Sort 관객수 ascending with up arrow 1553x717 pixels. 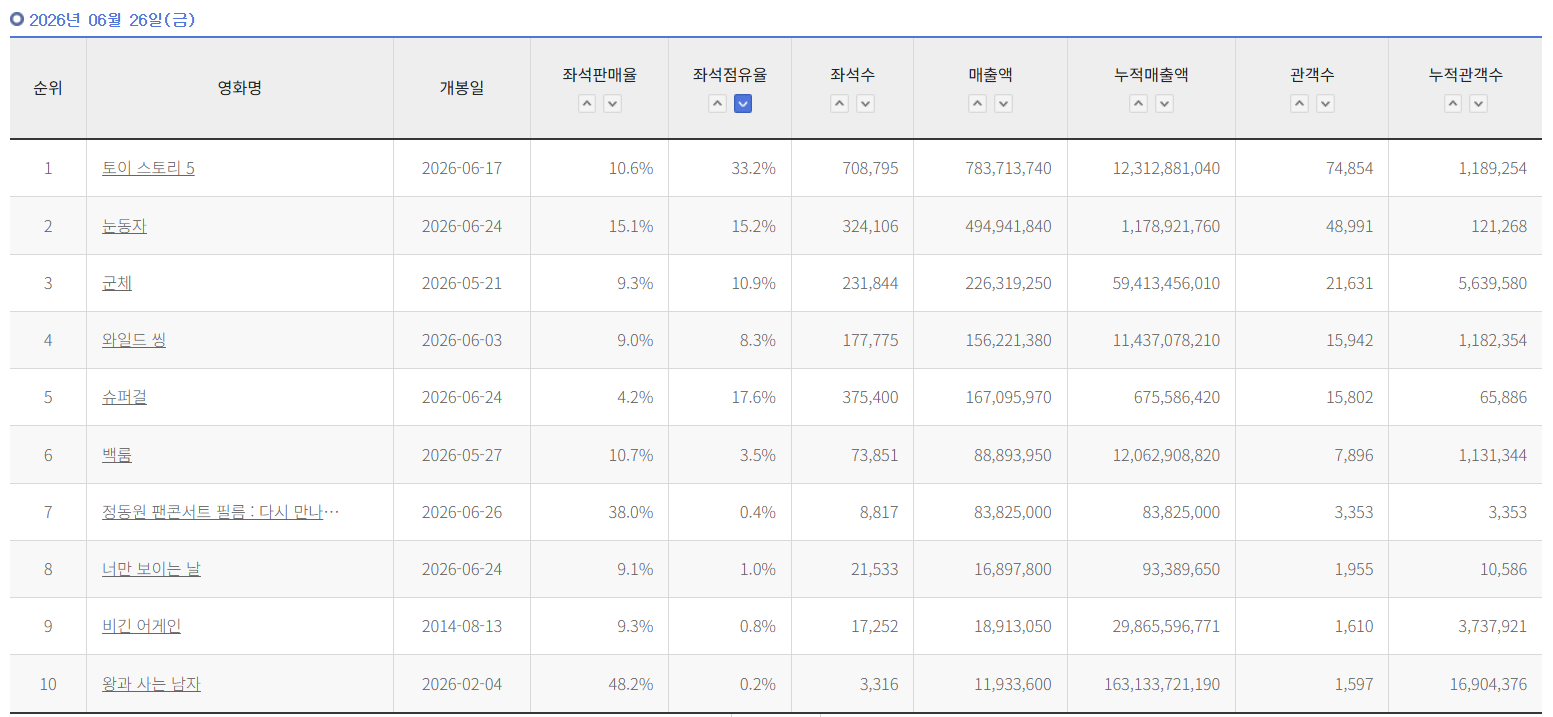click(1299, 103)
